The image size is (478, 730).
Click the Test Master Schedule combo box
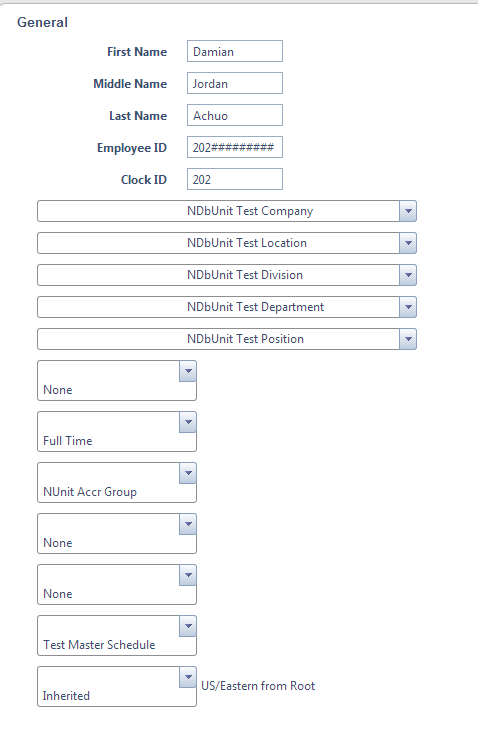(117, 635)
